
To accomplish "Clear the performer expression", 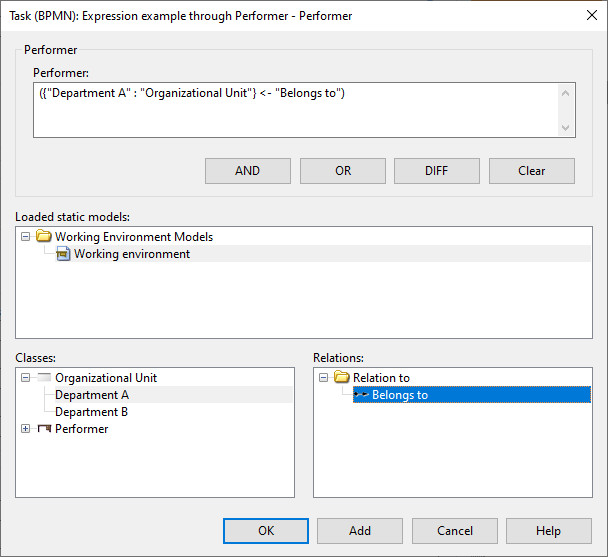I will tap(532, 171).
